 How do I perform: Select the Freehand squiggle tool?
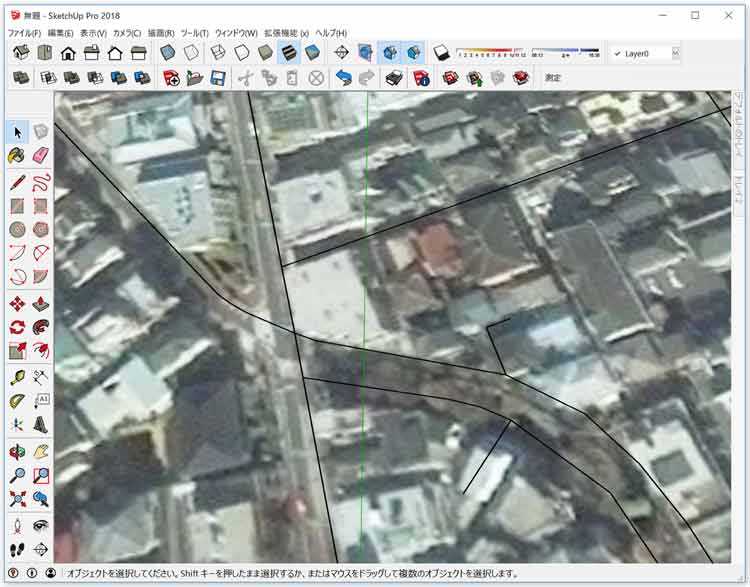41,183
